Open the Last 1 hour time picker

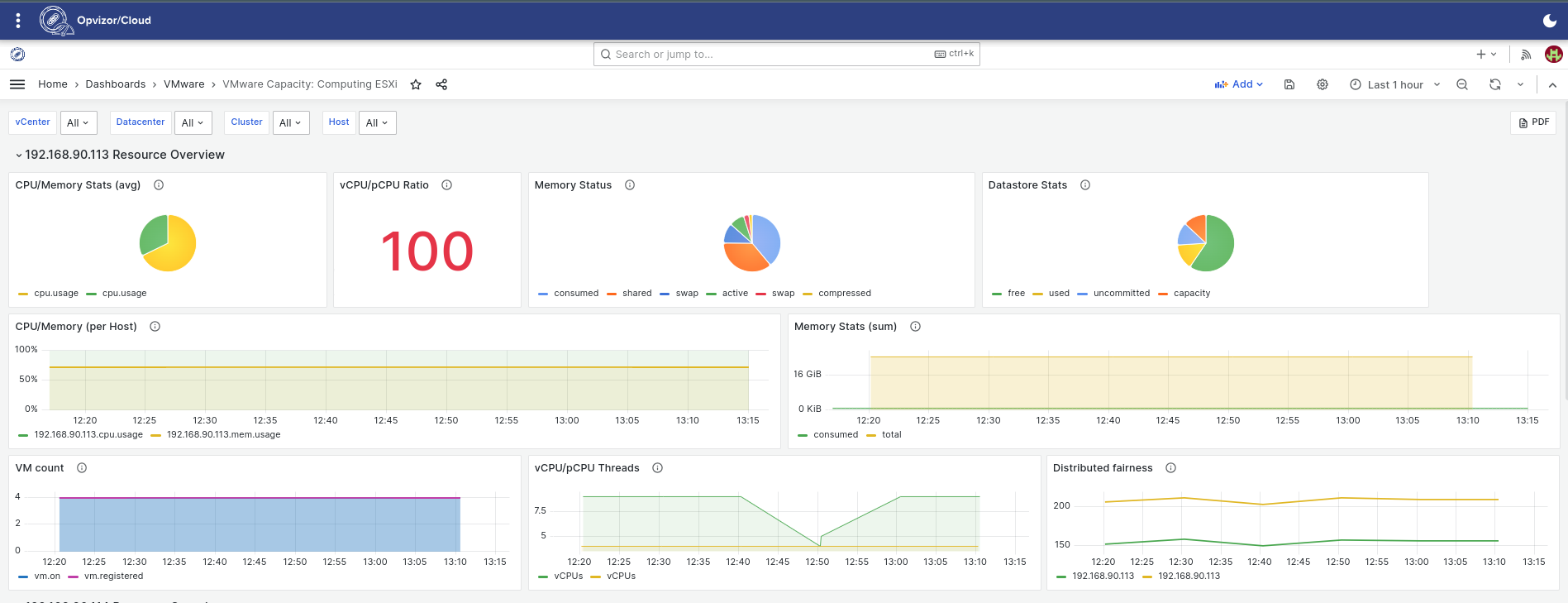[1395, 84]
